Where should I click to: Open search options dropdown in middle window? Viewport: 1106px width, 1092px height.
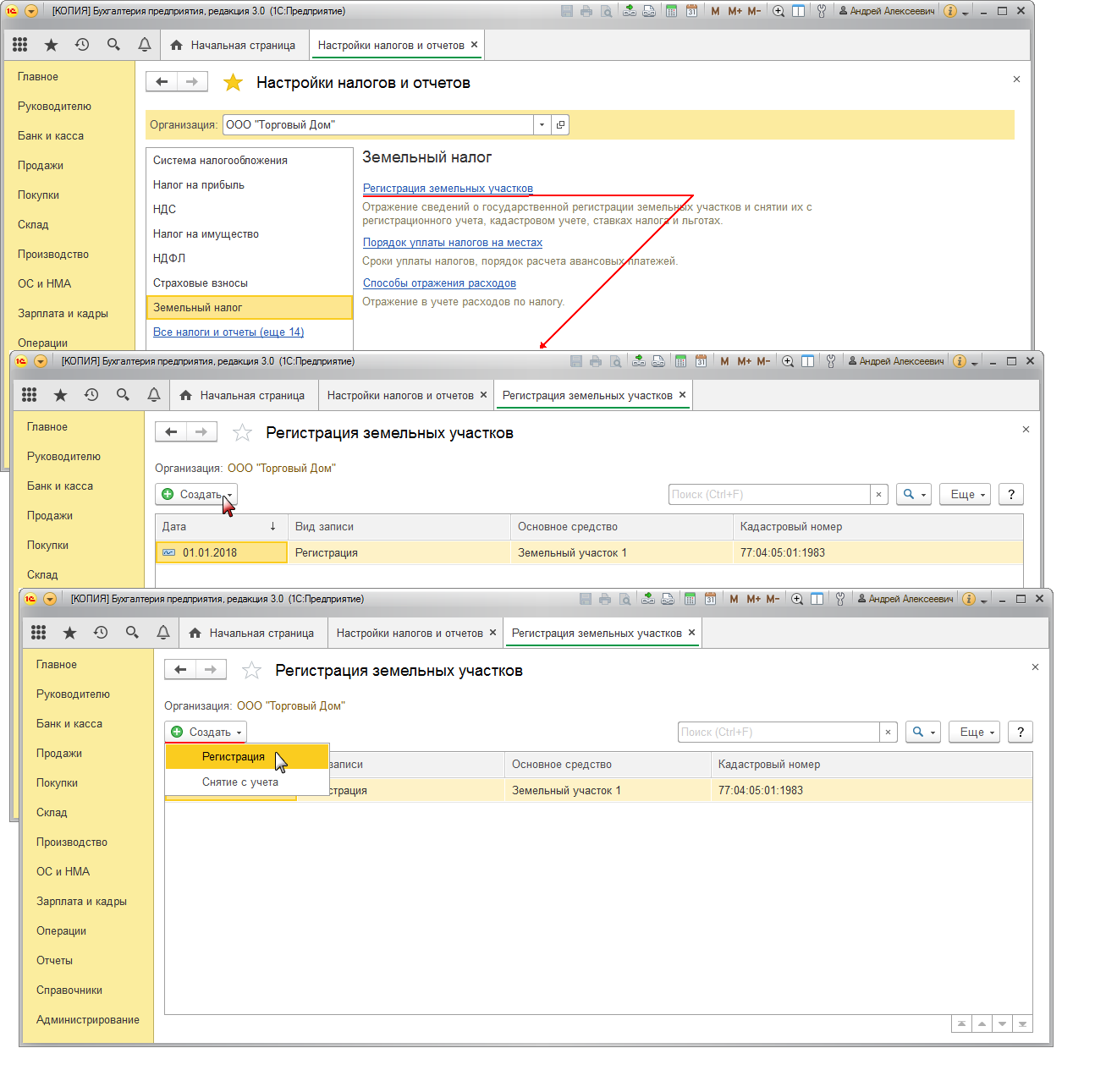(x=914, y=494)
